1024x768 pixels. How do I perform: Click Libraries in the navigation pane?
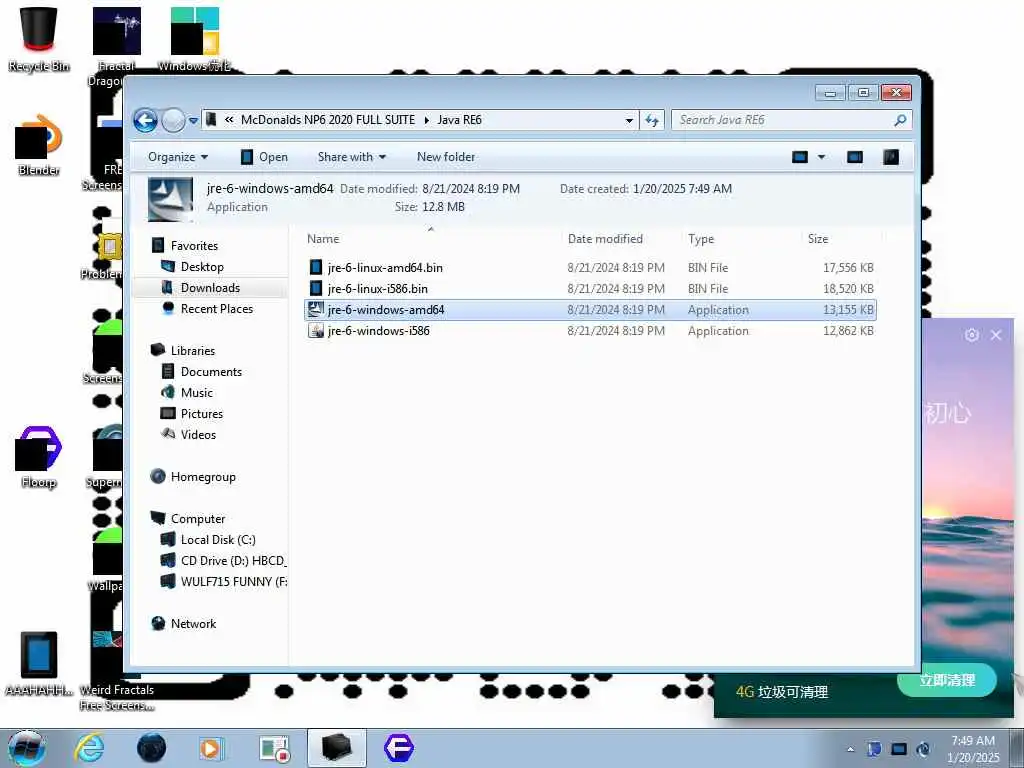[x=193, y=351]
